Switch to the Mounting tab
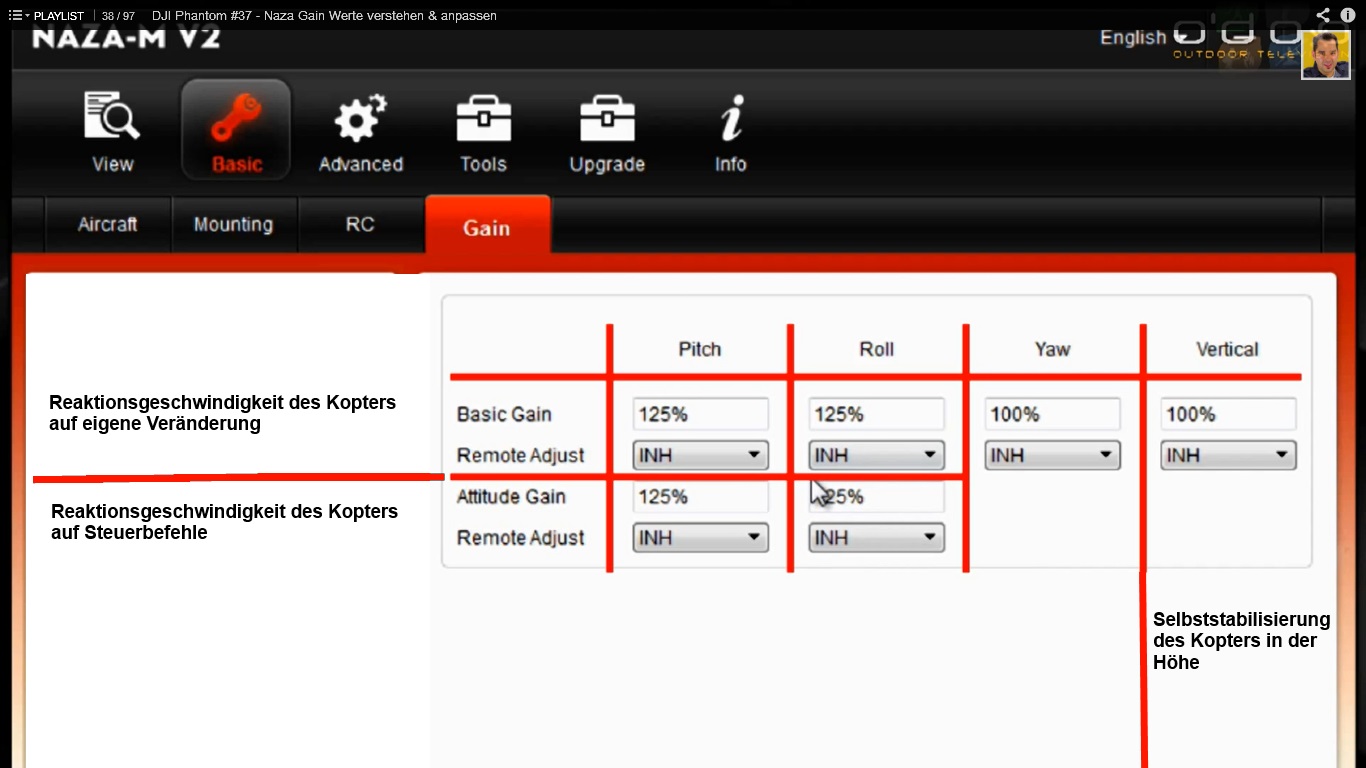The height and width of the screenshot is (768, 1366). (233, 224)
